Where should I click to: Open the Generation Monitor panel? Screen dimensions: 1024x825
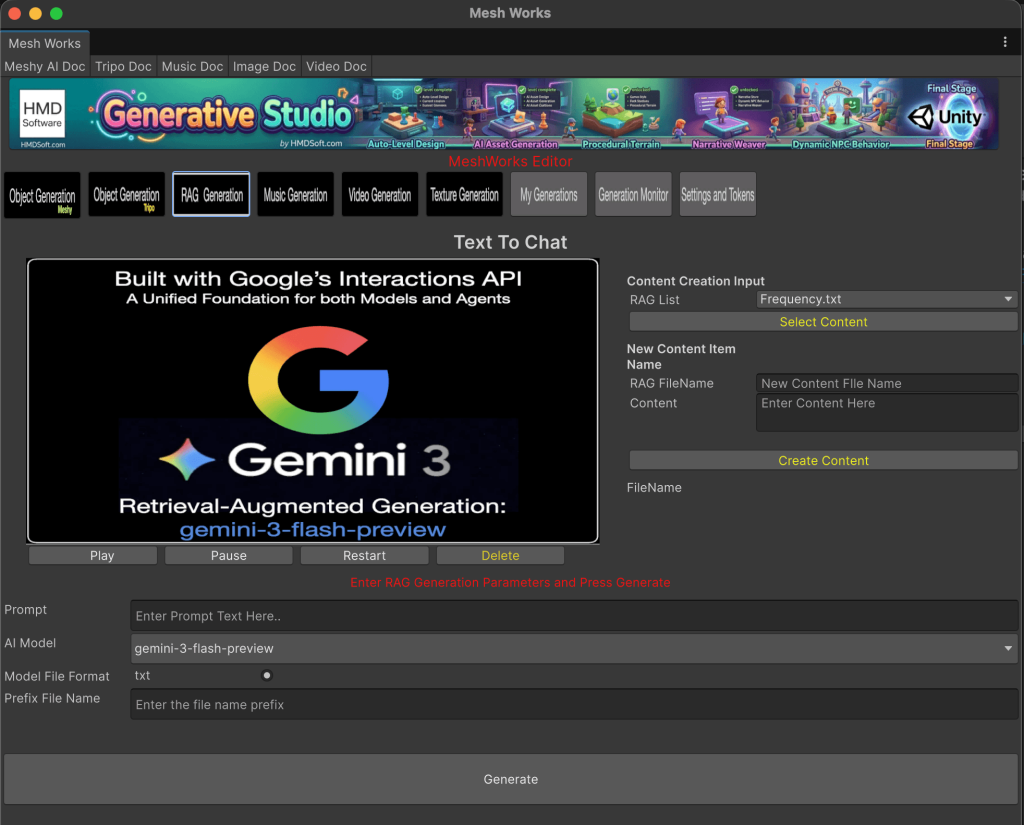633,194
